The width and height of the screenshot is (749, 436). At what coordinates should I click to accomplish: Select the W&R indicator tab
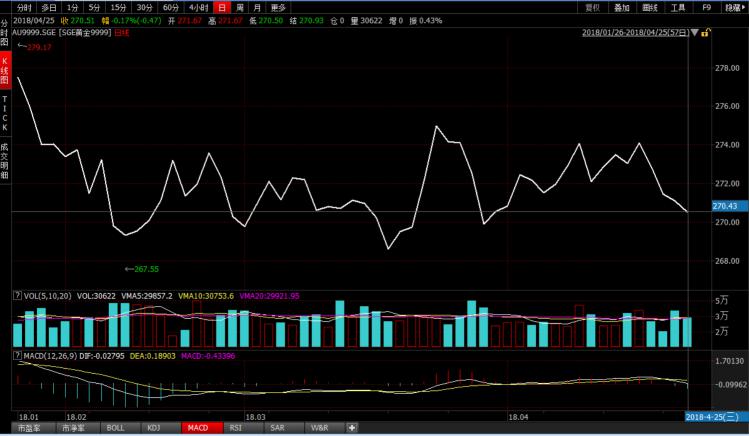point(320,428)
